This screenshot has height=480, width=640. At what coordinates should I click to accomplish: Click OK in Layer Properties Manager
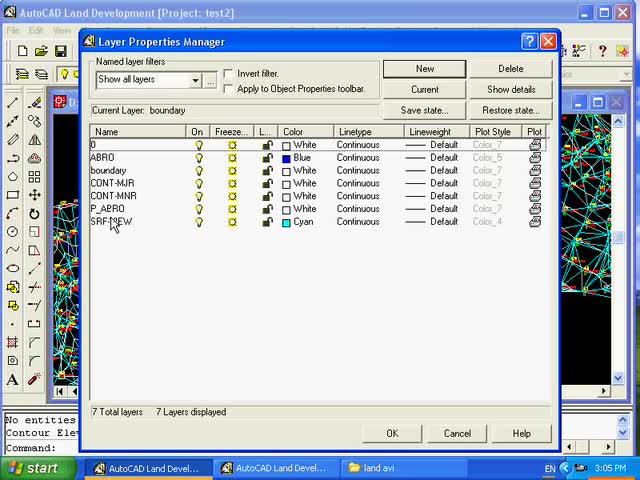[392, 433]
